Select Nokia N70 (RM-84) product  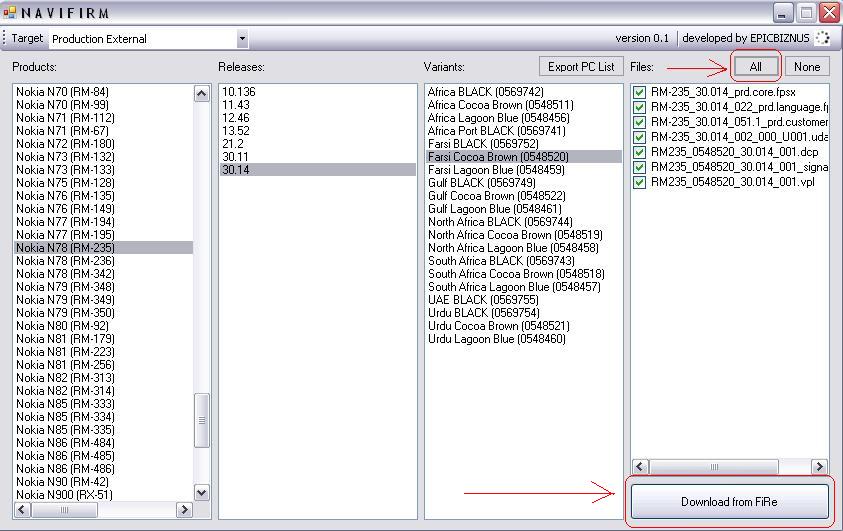pyautogui.click(x=103, y=92)
